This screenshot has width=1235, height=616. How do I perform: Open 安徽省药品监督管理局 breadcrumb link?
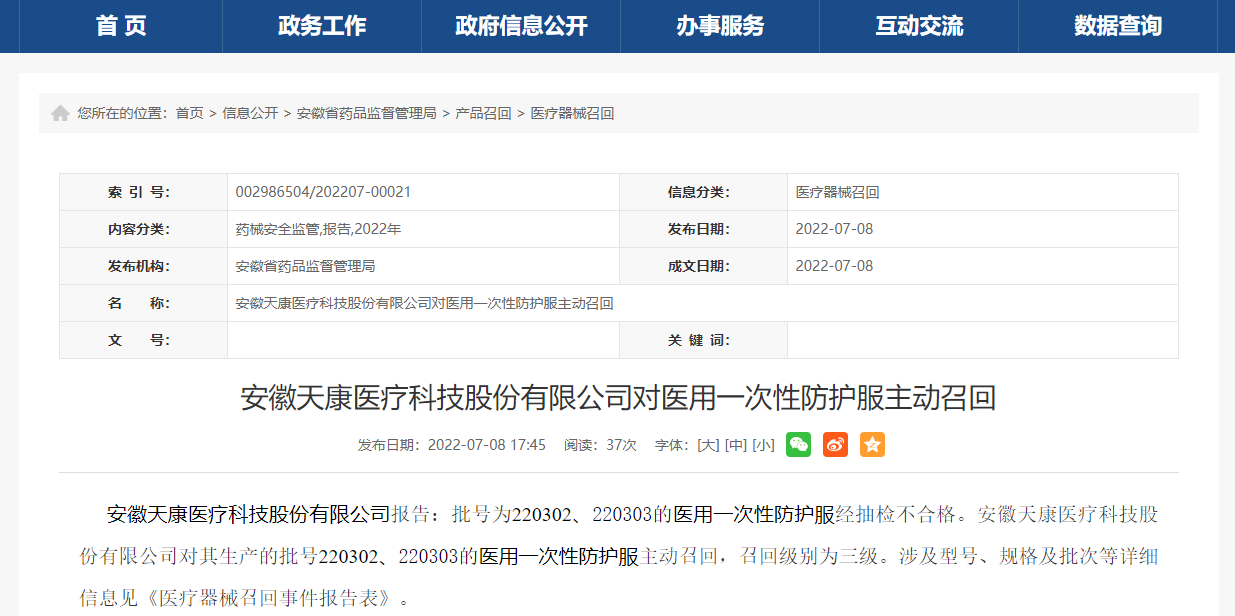pos(366,114)
